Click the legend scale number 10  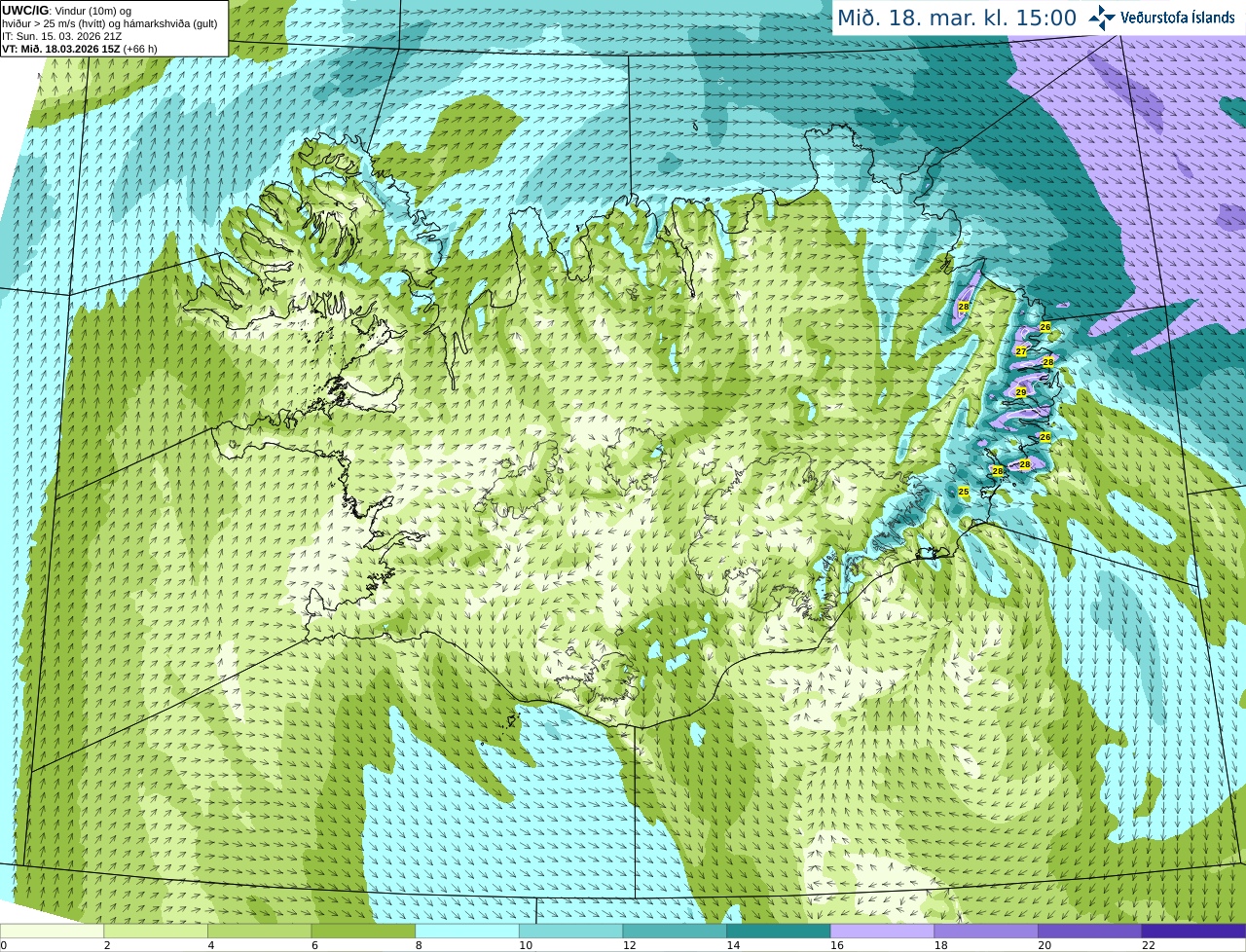point(526,945)
